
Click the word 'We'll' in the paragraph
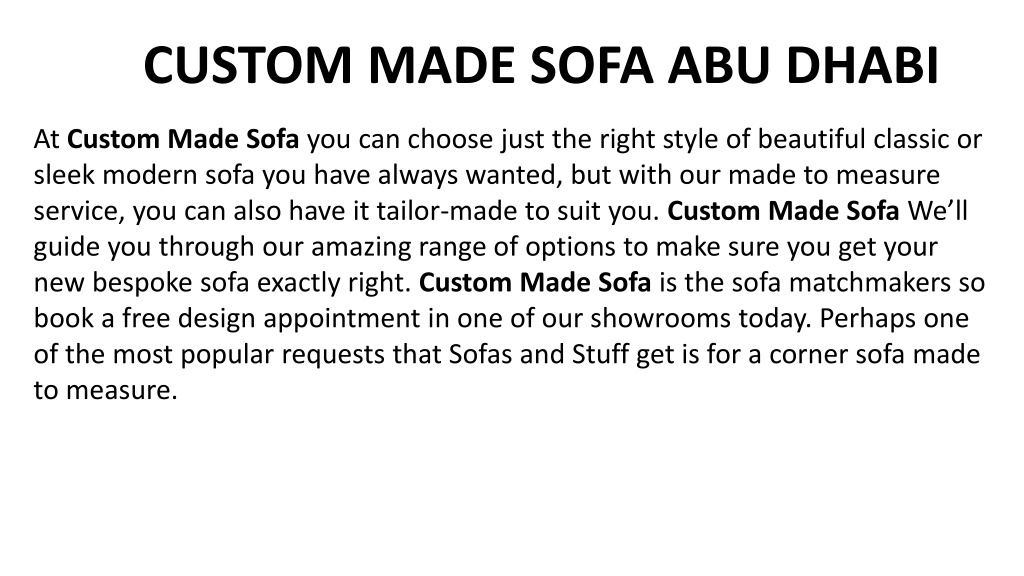tap(937, 211)
